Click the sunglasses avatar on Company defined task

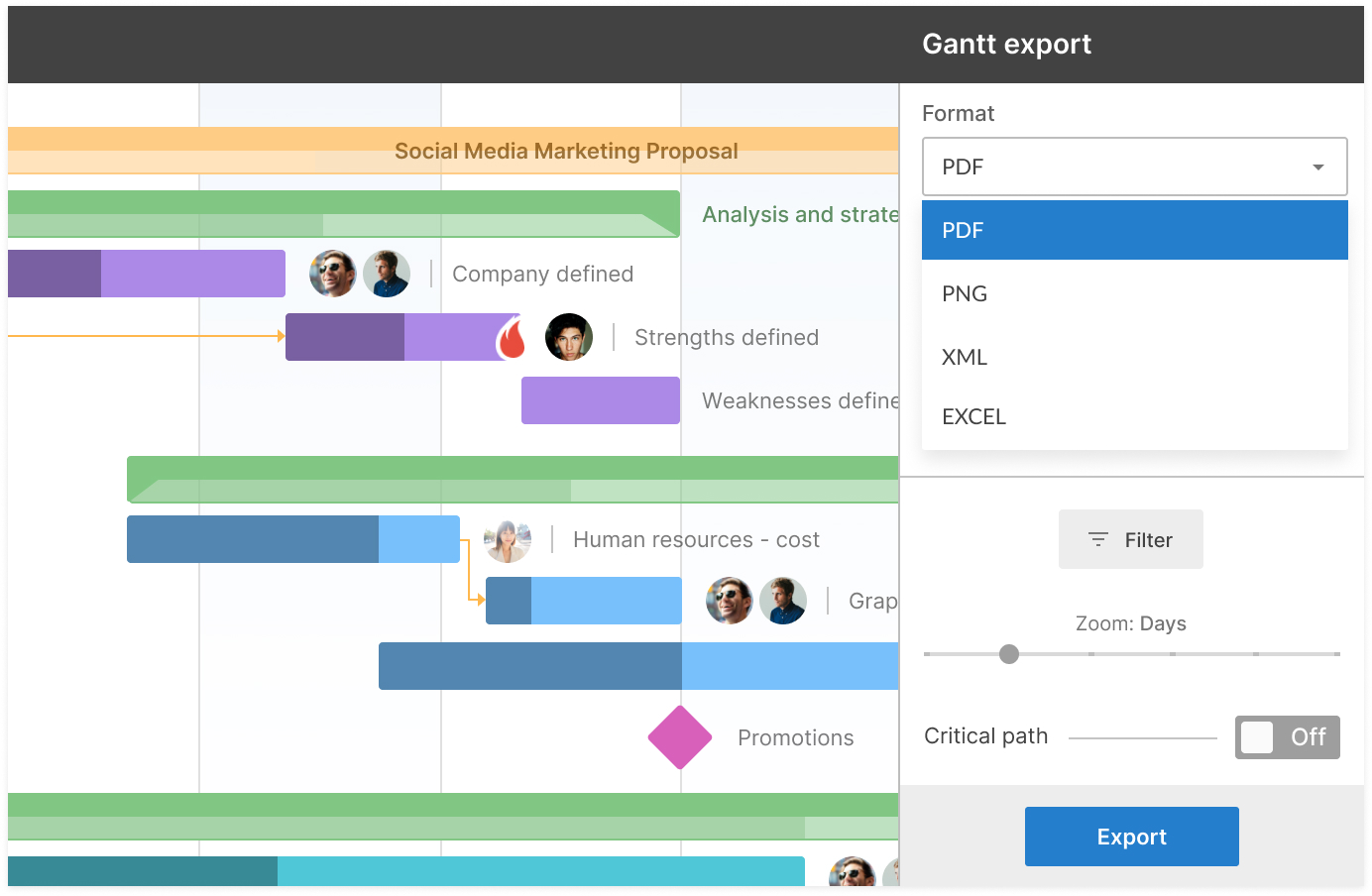(333, 274)
